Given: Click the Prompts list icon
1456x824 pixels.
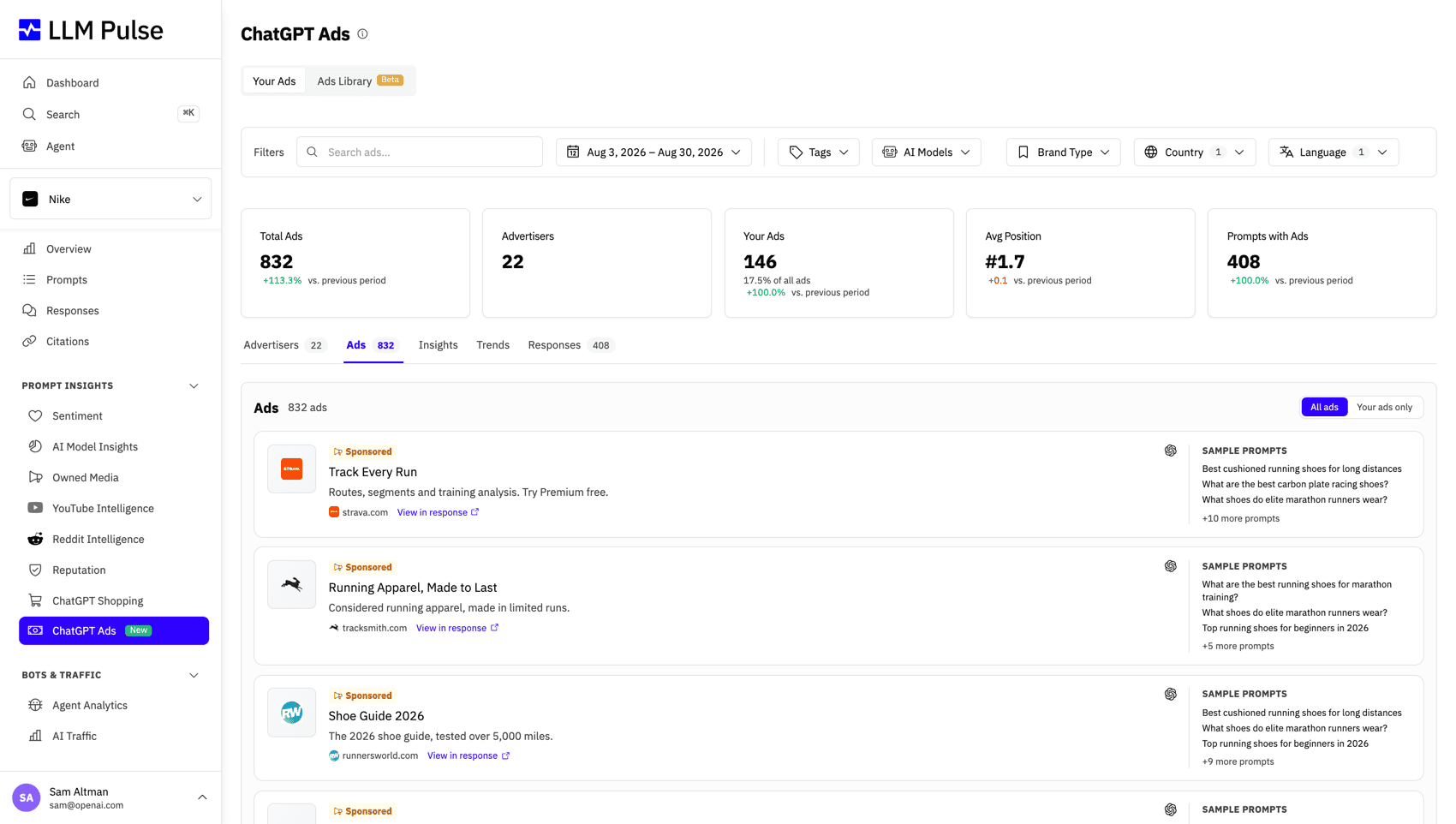Looking at the screenshot, I should 30,279.
